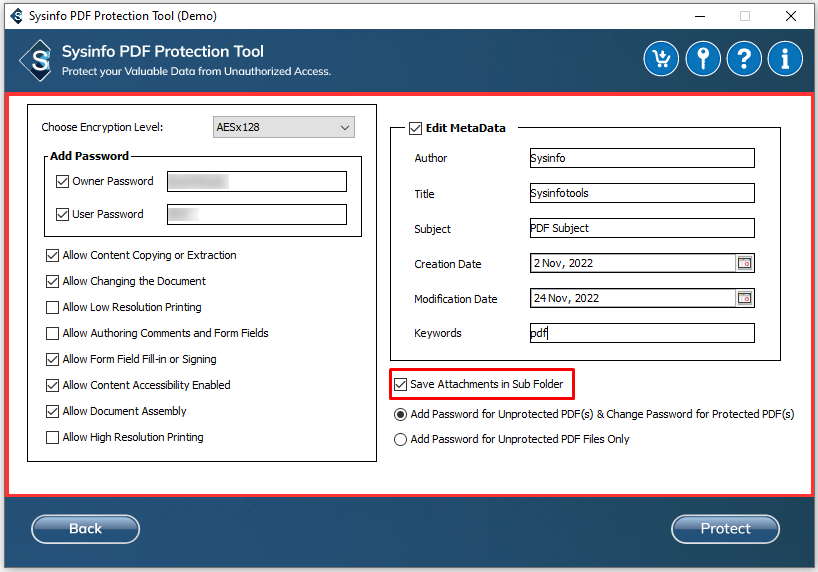Minimize the Sysinfo PDF Protection Tool window
This screenshot has width=818, height=572.
[700, 16]
